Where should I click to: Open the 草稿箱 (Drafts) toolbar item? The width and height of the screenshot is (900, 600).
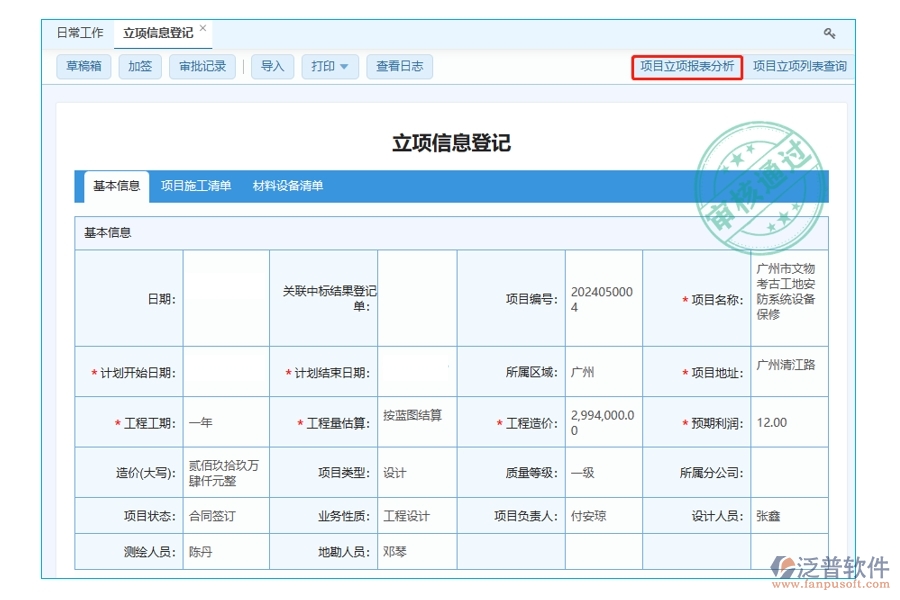click(82, 67)
